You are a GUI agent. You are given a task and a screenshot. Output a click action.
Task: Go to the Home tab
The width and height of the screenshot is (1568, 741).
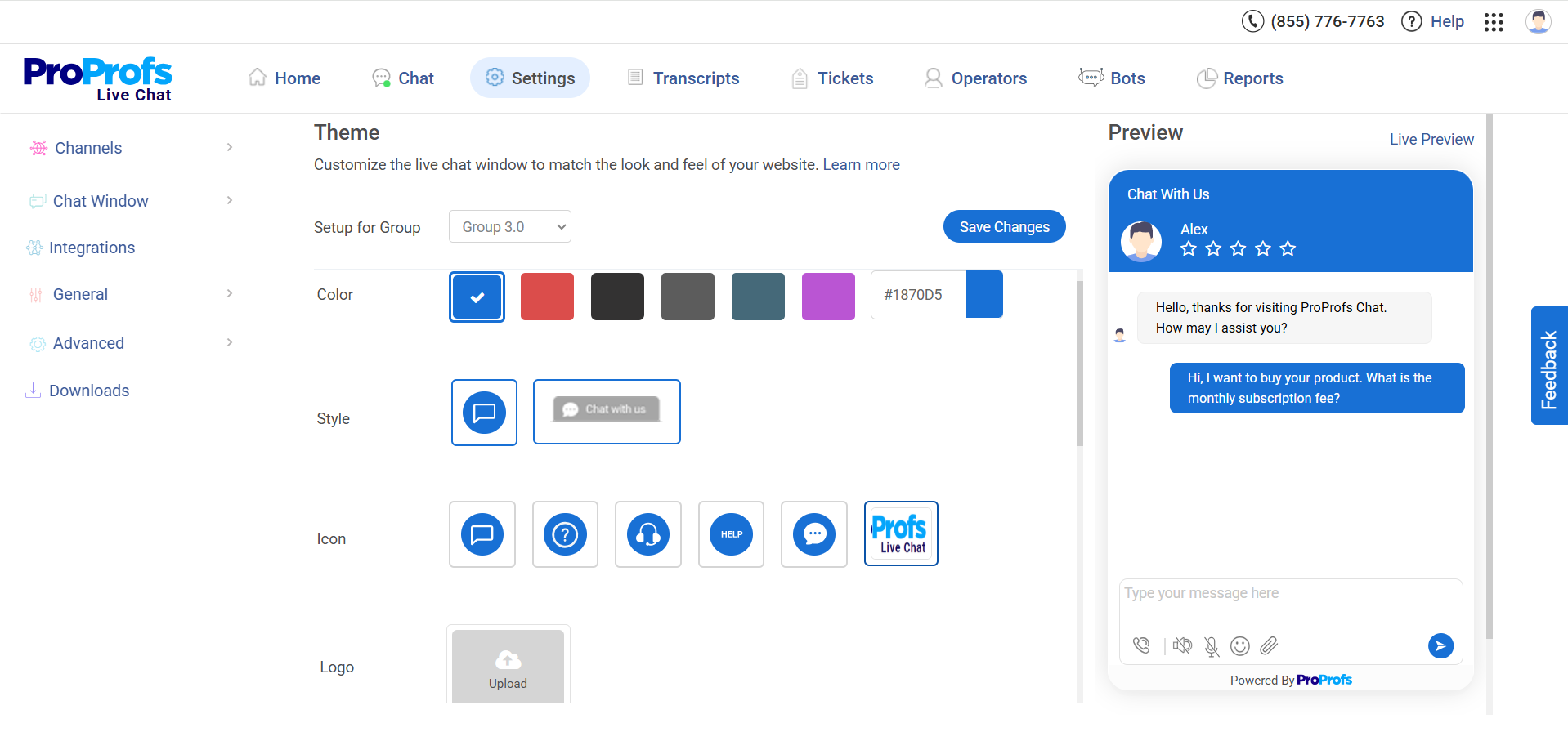[284, 78]
